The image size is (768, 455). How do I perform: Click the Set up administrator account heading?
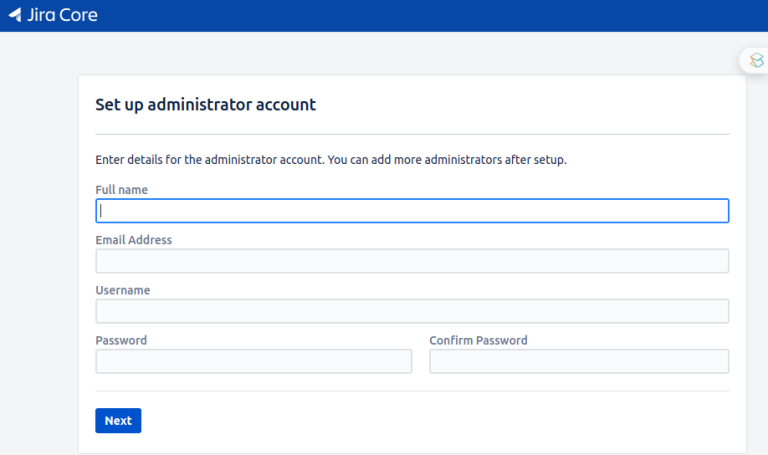(x=206, y=105)
